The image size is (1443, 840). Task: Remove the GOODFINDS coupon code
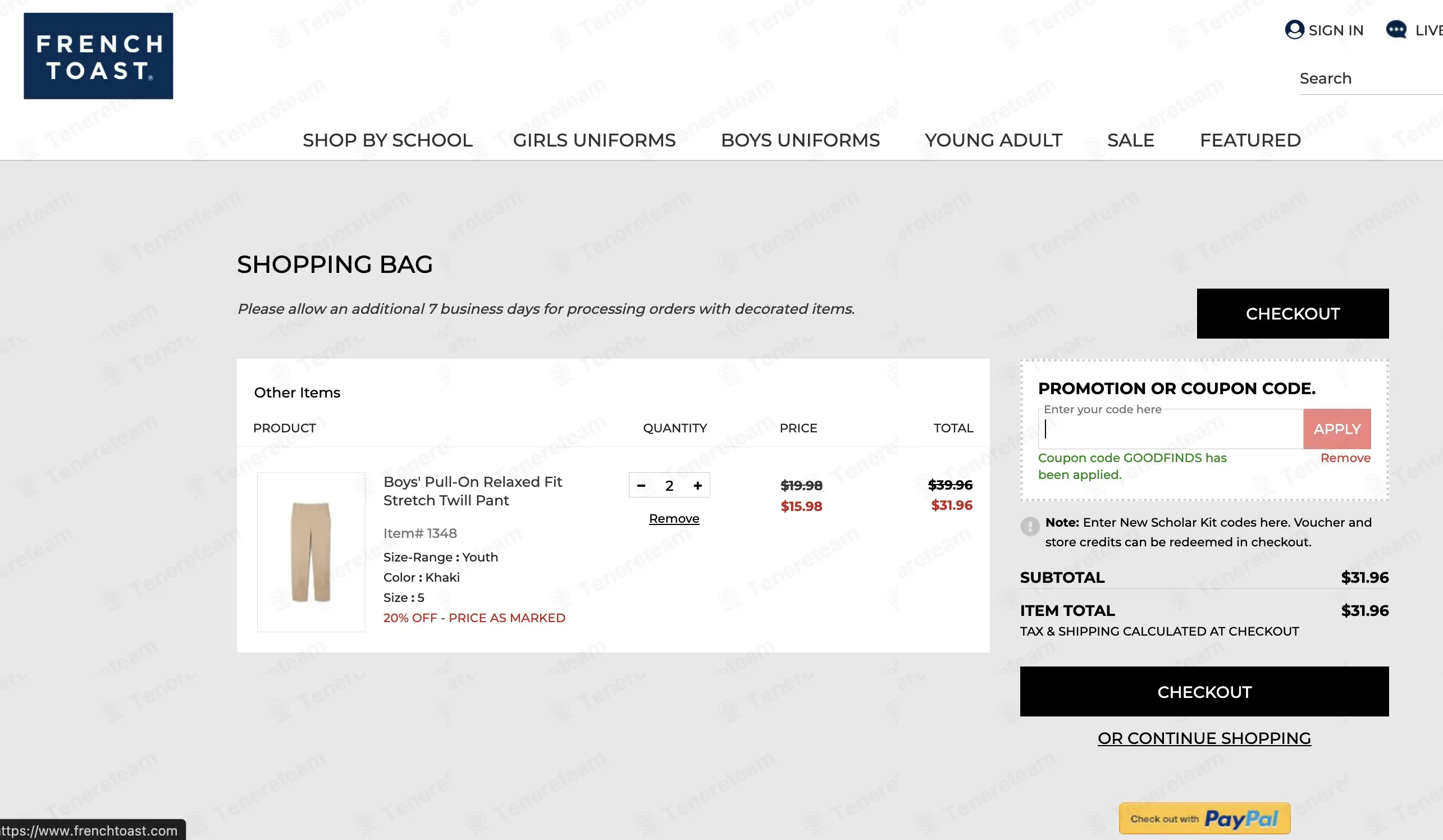(1345, 458)
